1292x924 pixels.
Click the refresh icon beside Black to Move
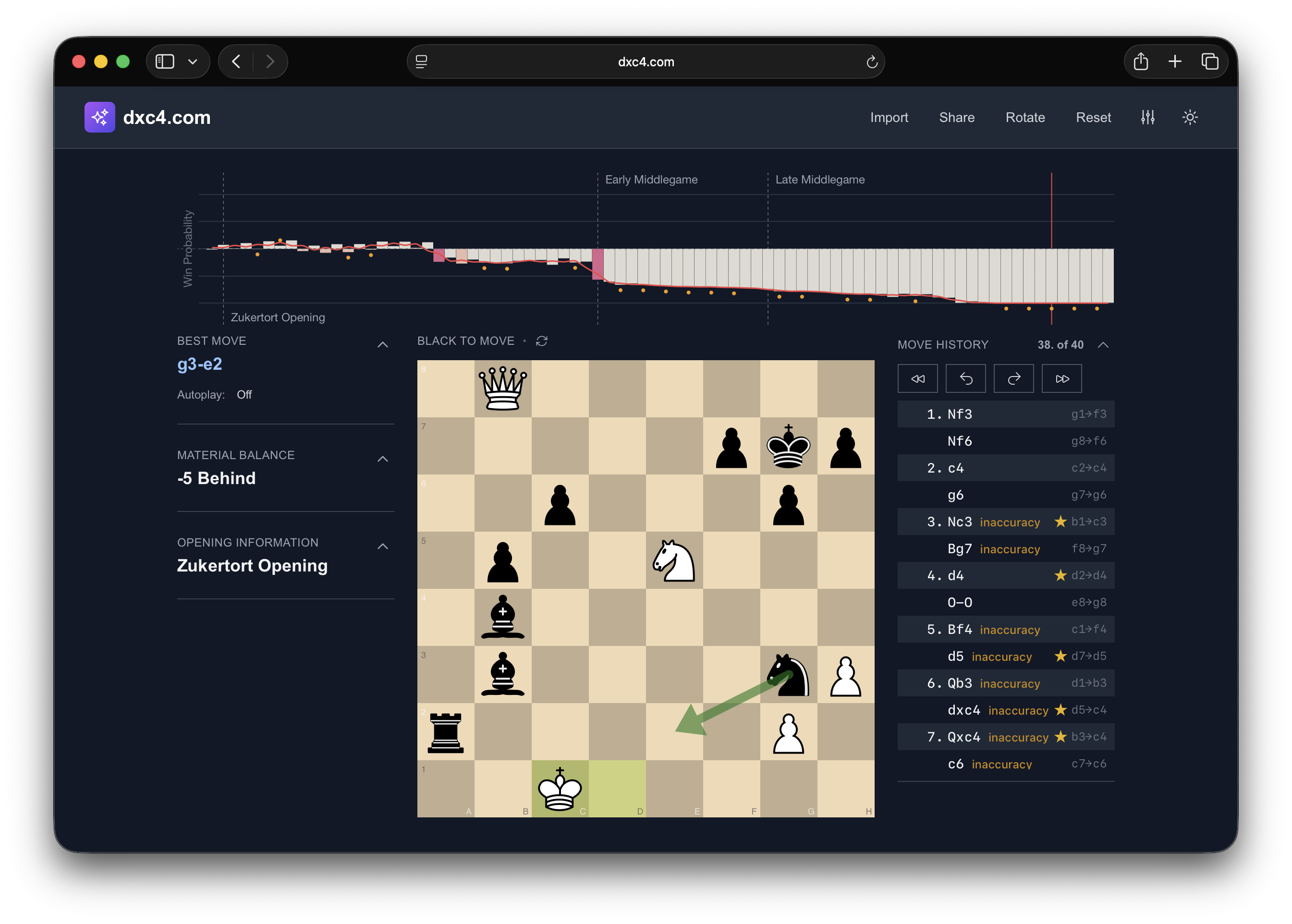coord(542,341)
